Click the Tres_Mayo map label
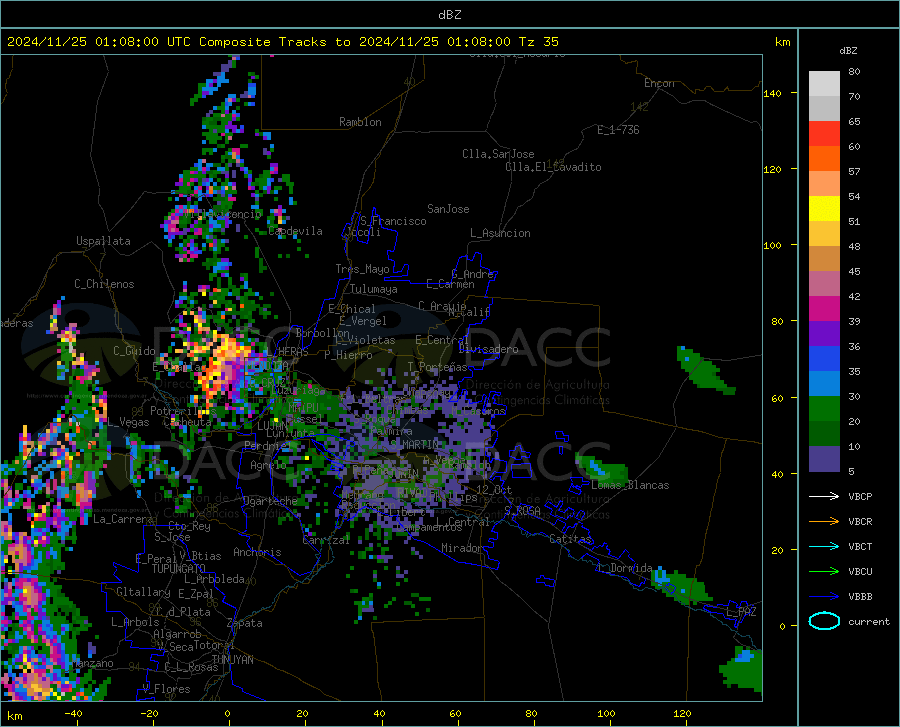The height and width of the screenshot is (727, 900). click(362, 269)
